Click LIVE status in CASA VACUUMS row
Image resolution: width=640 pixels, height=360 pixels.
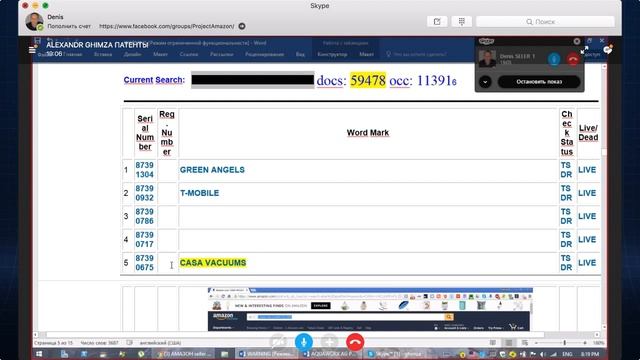[587, 263]
